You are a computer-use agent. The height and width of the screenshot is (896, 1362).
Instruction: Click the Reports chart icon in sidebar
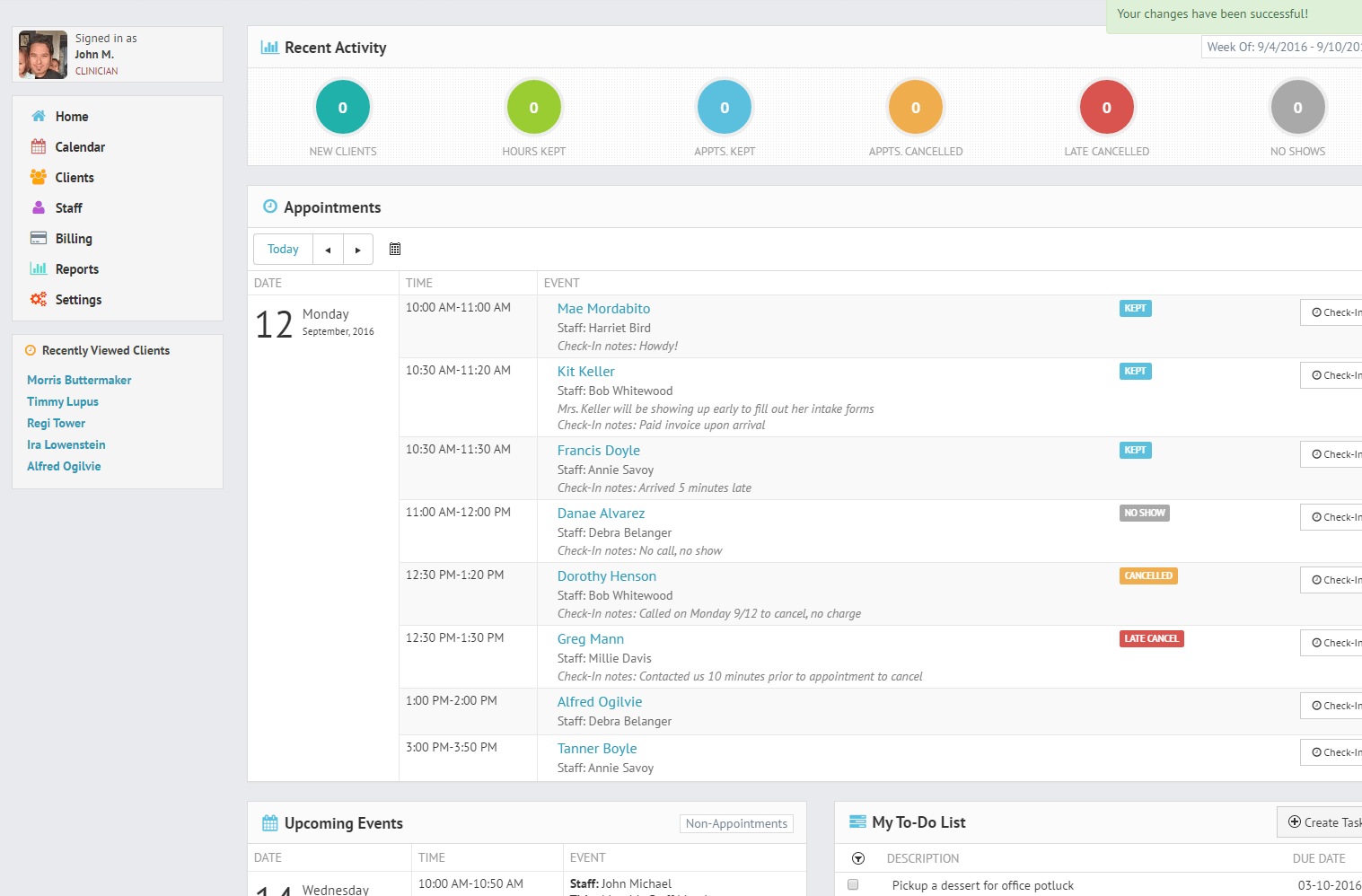(x=39, y=268)
